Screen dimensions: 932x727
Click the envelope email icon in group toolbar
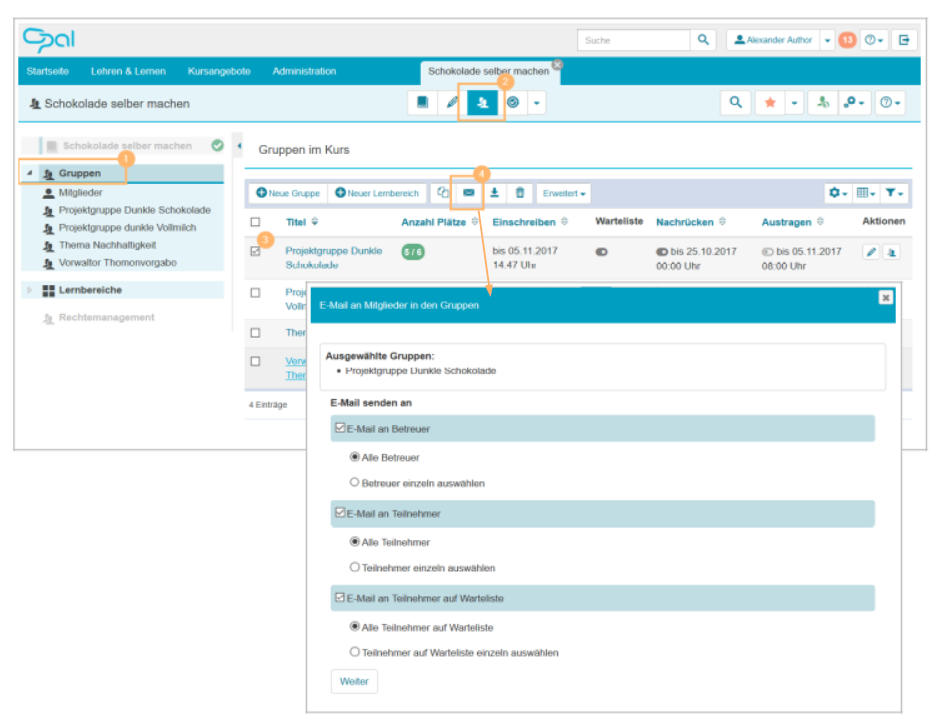click(x=469, y=193)
